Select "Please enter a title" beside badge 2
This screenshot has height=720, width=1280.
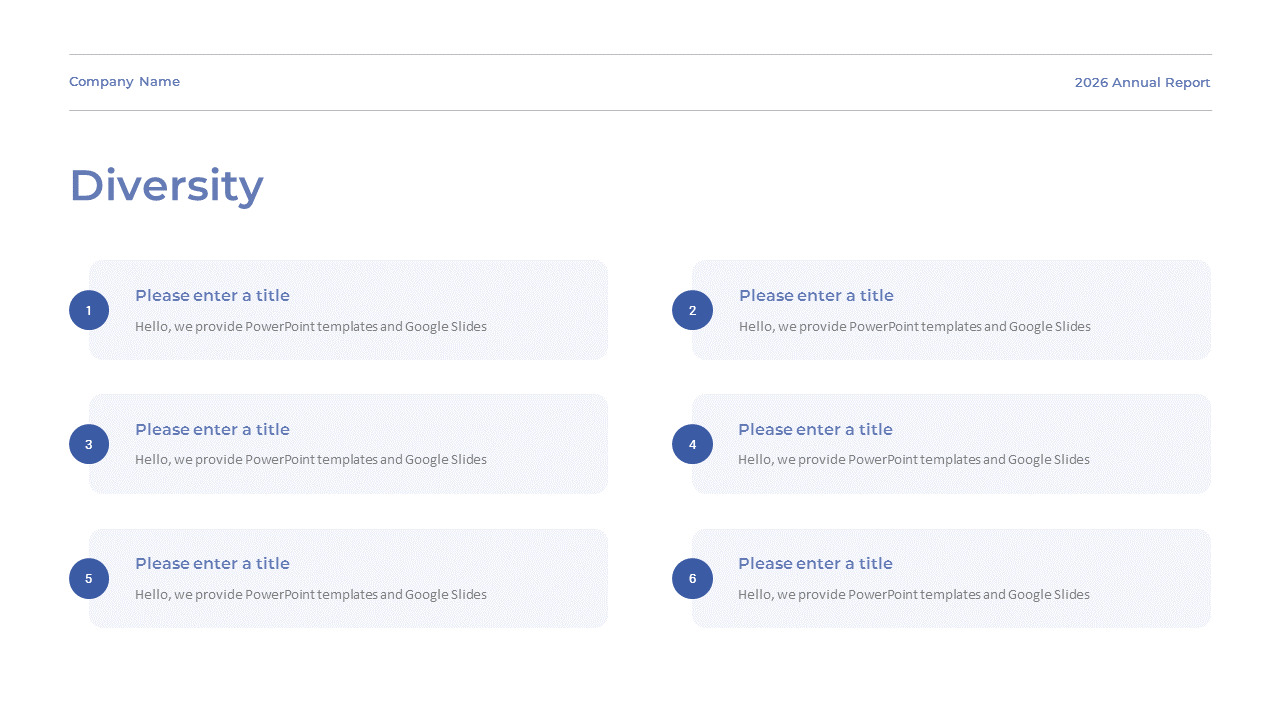(x=816, y=296)
